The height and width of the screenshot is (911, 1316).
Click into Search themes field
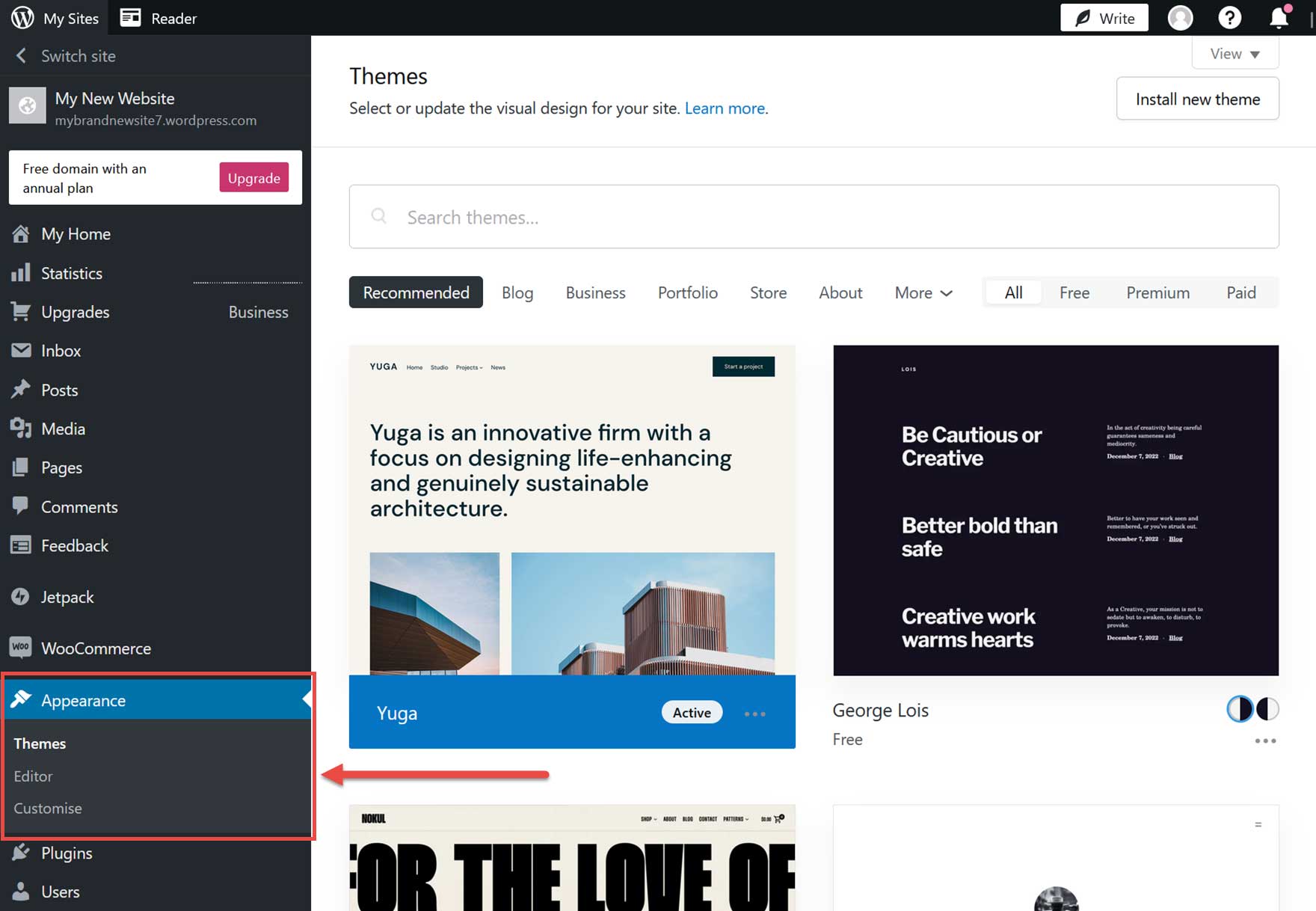pos(814,217)
